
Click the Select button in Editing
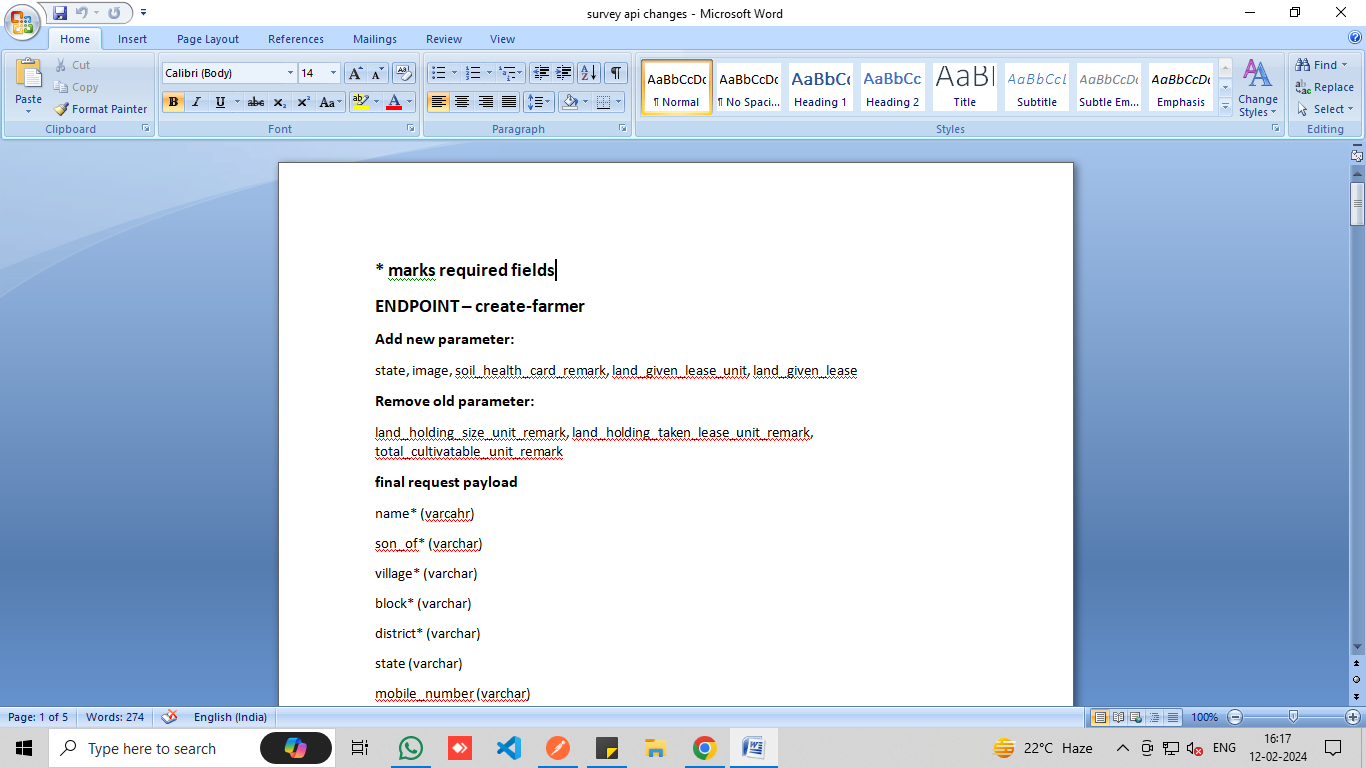click(1324, 109)
